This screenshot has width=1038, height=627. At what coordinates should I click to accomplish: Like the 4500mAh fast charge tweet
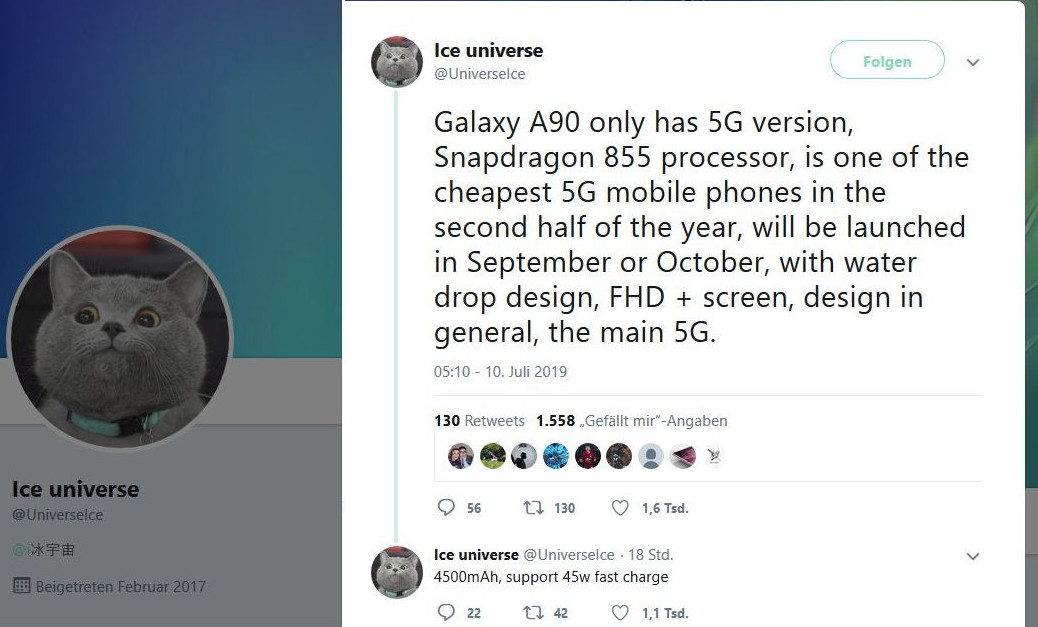pyautogui.click(x=620, y=612)
